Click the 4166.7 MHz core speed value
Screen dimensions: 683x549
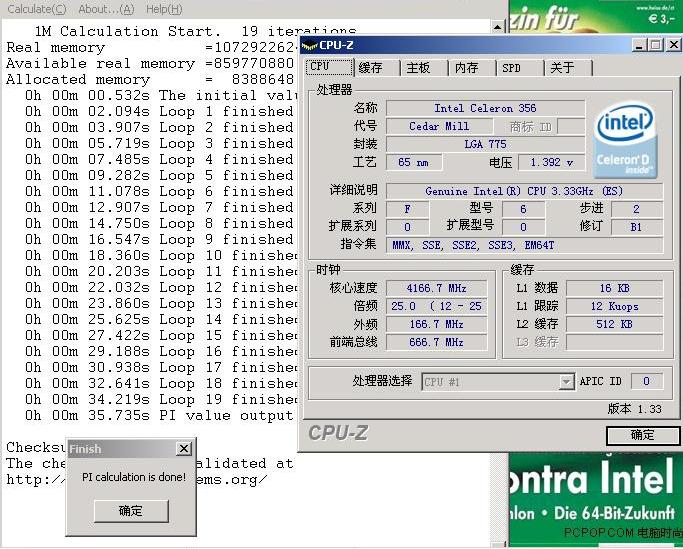436,288
